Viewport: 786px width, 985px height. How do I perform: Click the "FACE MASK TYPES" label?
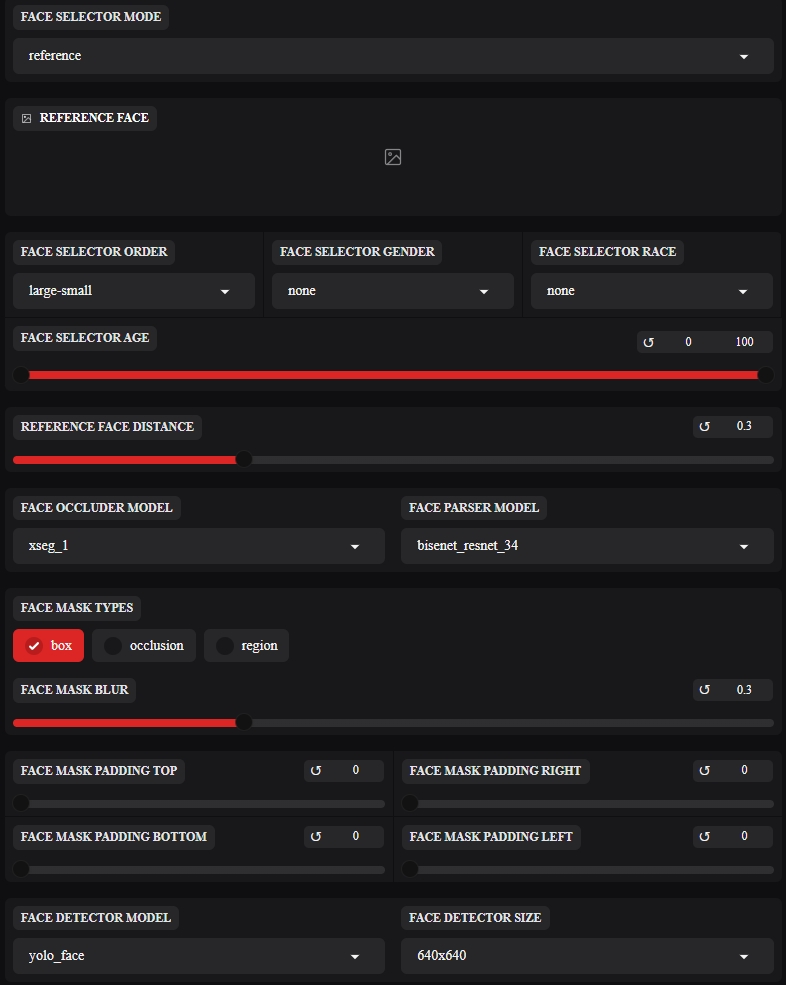point(77,608)
